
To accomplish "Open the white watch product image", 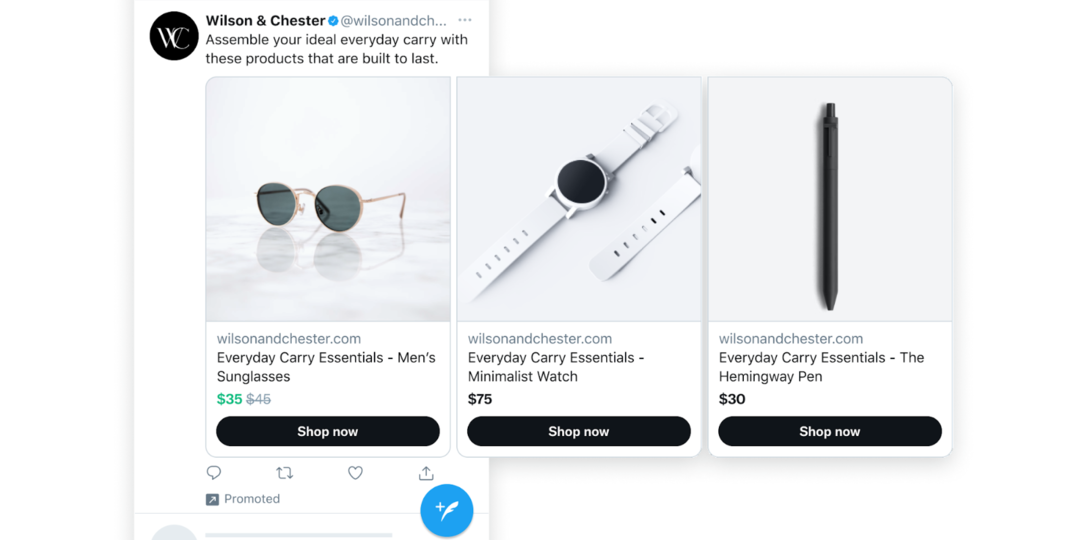I will click(x=579, y=200).
